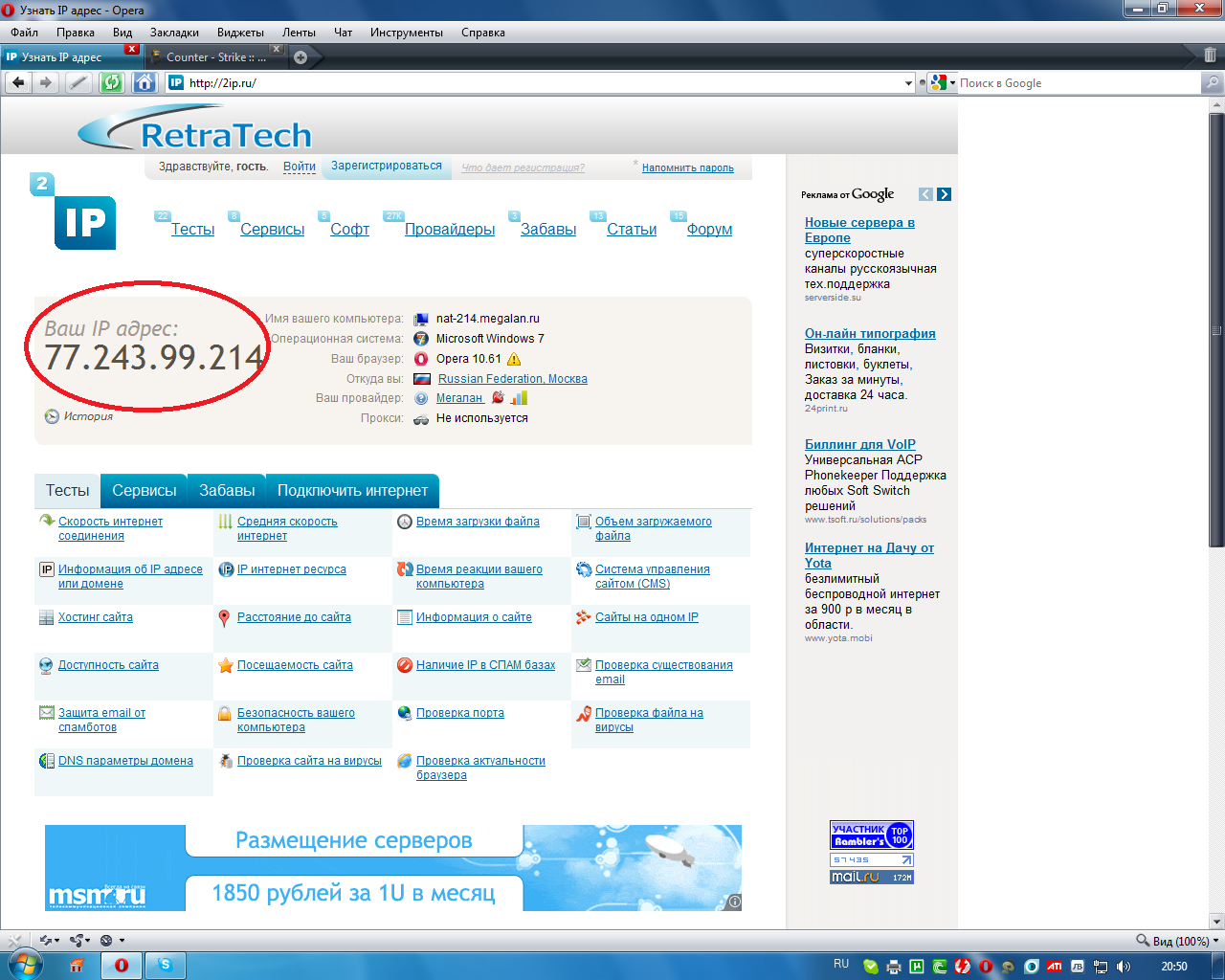Screen dimensions: 1225x980
Task: Go back with the browser back arrow
Action: 18,82
